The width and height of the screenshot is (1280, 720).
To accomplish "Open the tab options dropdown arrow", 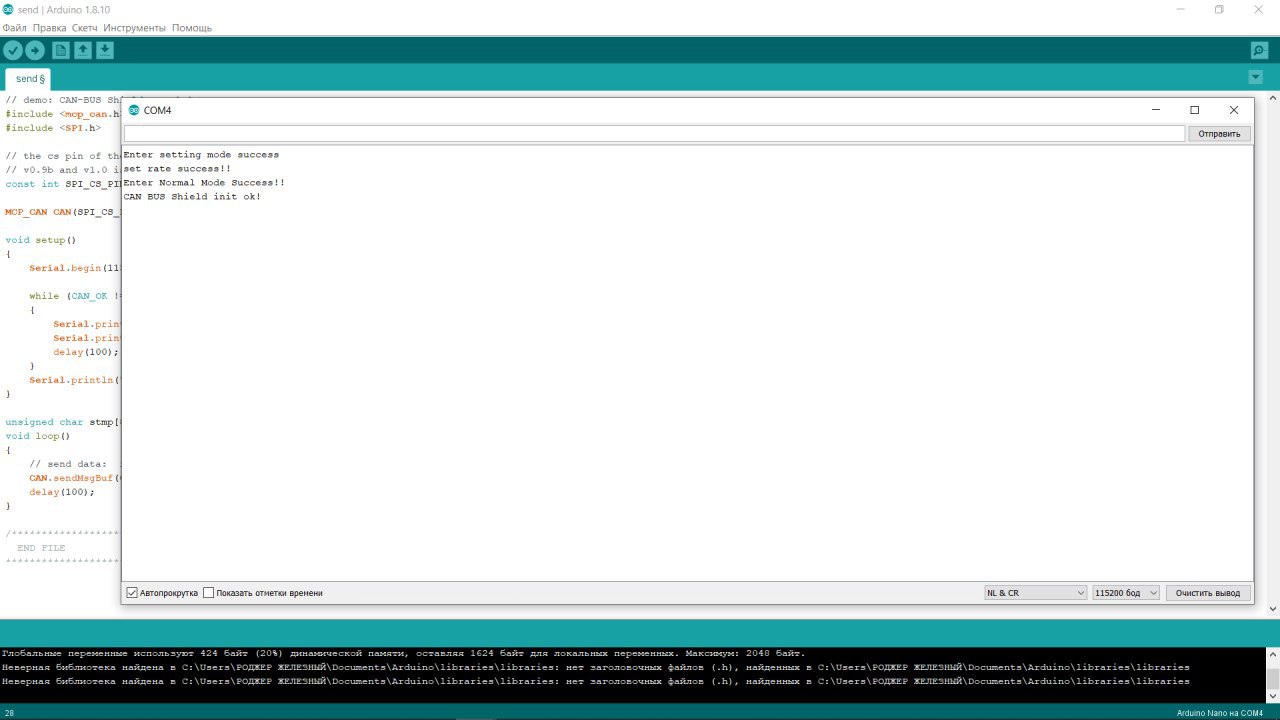I will point(1256,78).
